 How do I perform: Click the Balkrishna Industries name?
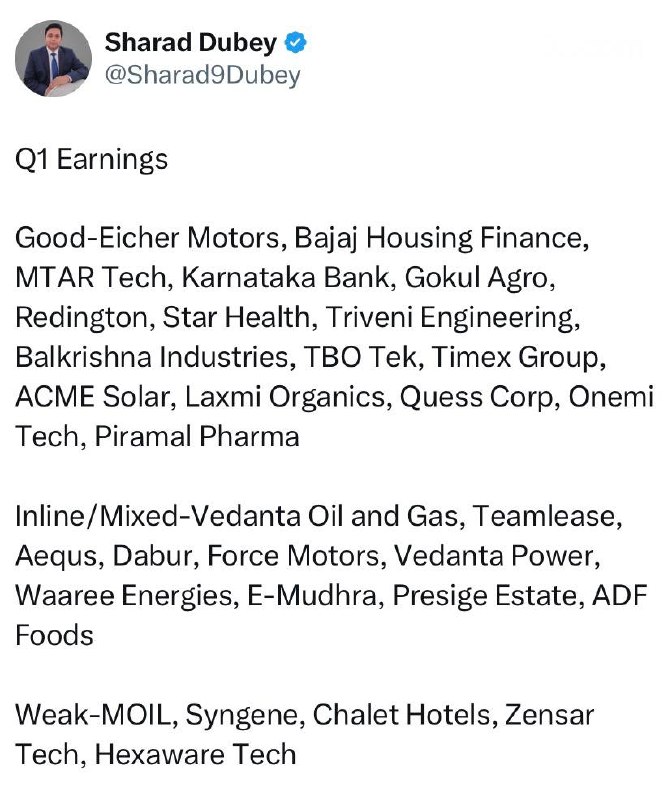pyautogui.click(x=152, y=357)
